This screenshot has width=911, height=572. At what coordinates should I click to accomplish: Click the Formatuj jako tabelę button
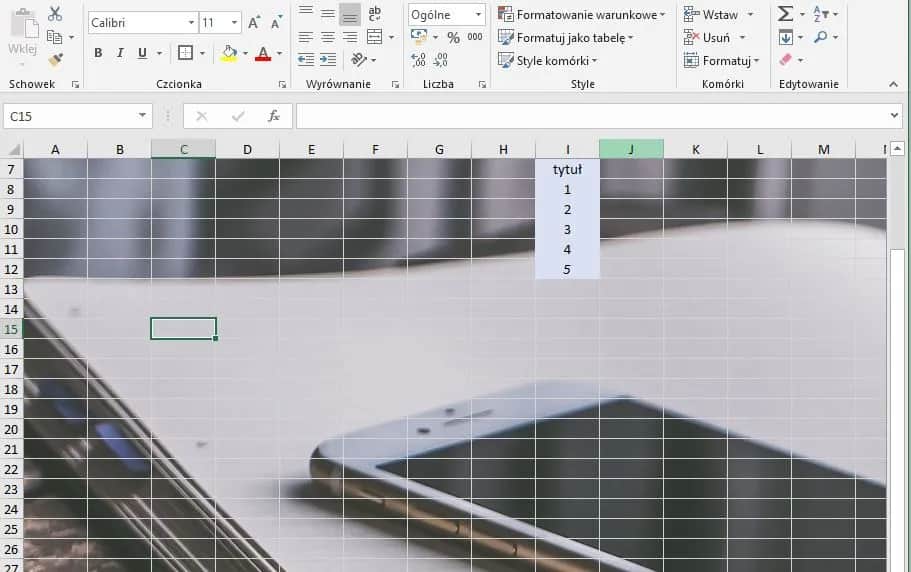(566, 38)
